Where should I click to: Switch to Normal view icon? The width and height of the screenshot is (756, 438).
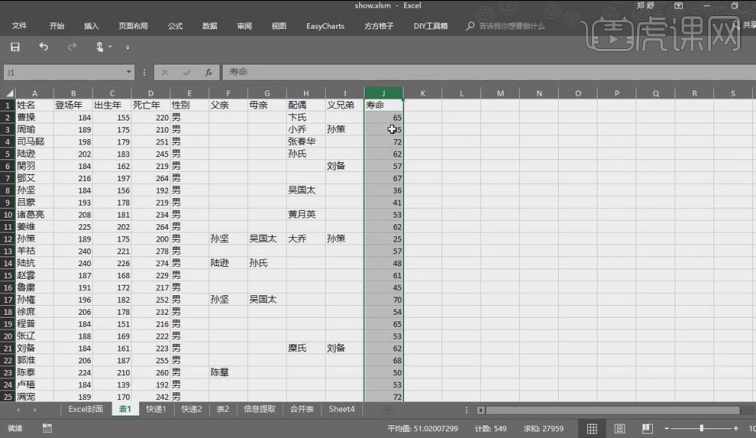(592, 428)
